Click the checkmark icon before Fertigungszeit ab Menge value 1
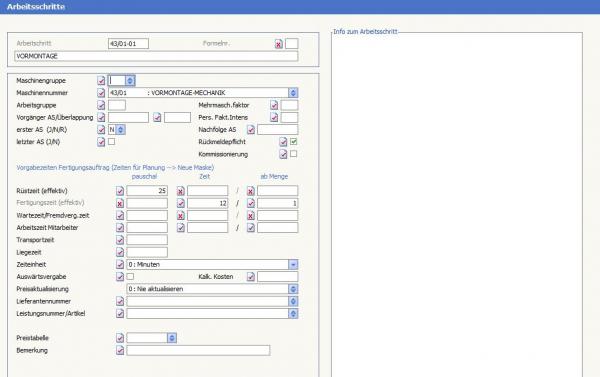This screenshot has height=377, width=600. [x=251, y=203]
